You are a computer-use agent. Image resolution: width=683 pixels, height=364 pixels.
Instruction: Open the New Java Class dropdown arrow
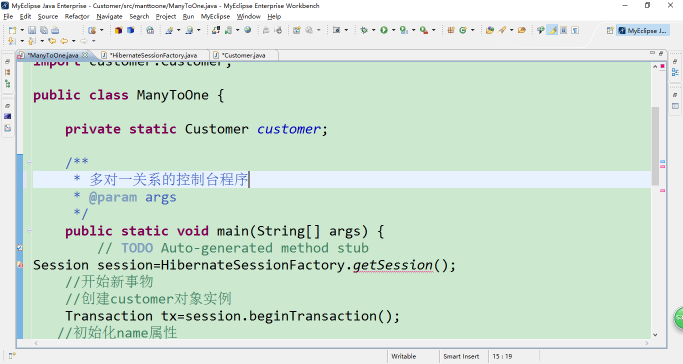tap(473, 30)
